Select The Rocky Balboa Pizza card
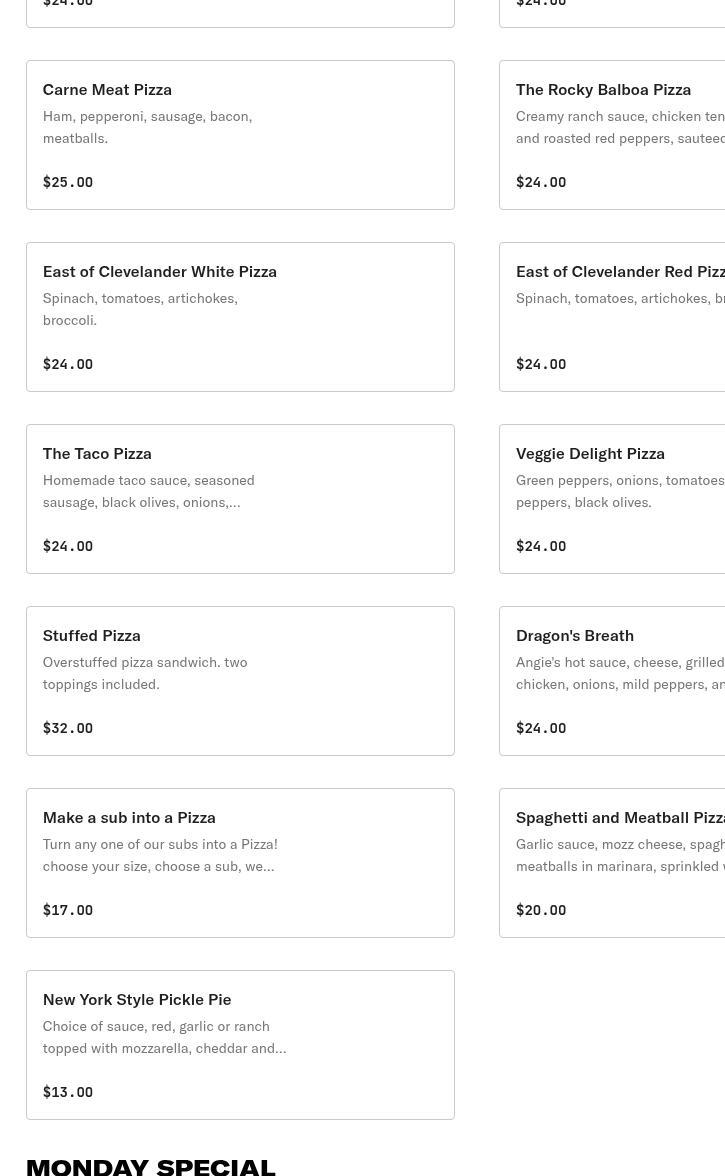725x1176 pixels. pos(612,135)
